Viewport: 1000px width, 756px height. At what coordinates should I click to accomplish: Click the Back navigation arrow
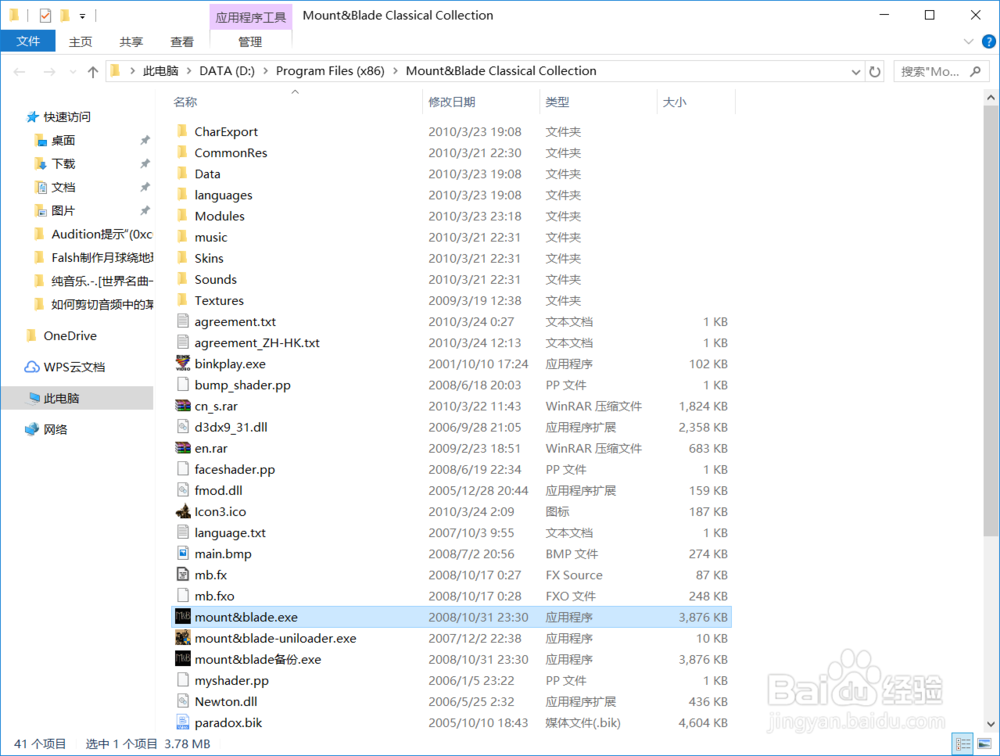tap(19, 71)
